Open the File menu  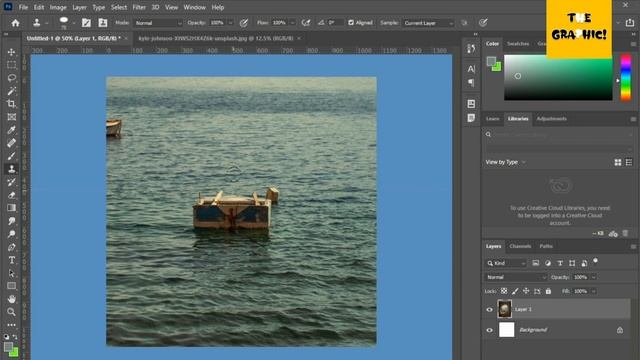(23, 7)
